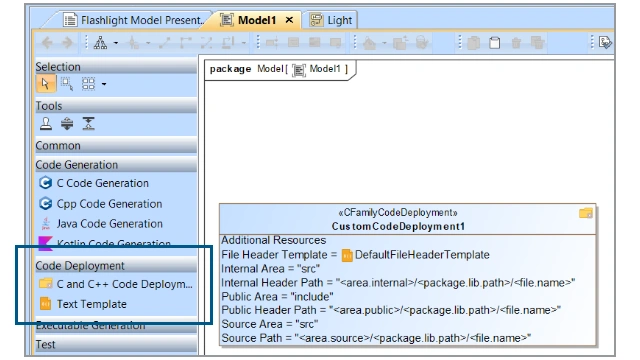Click the Public Area = "include" row
Image resolution: width=640 pixels, height=360 pixels.
(277, 296)
